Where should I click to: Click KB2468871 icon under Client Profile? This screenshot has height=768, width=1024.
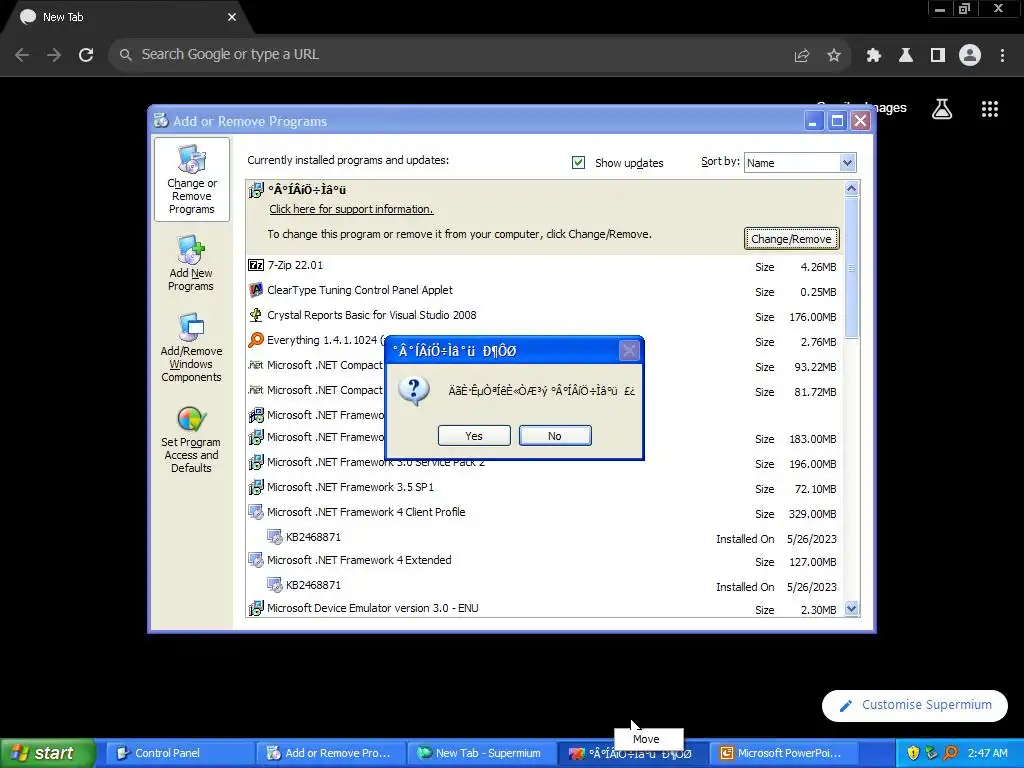(275, 537)
